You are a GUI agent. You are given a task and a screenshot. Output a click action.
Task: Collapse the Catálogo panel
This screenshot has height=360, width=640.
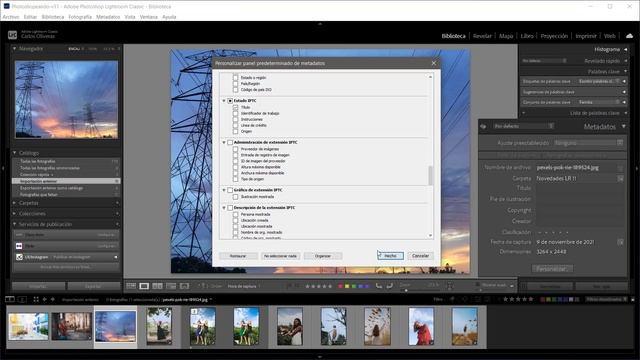click(14, 153)
